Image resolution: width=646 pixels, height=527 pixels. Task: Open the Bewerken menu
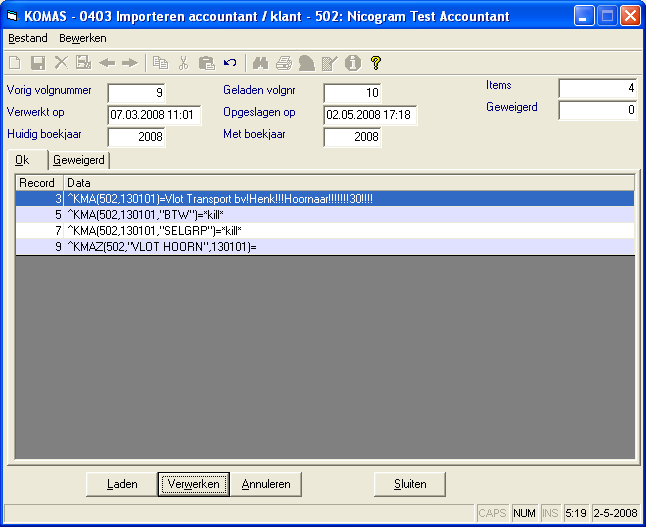pyautogui.click(x=83, y=38)
